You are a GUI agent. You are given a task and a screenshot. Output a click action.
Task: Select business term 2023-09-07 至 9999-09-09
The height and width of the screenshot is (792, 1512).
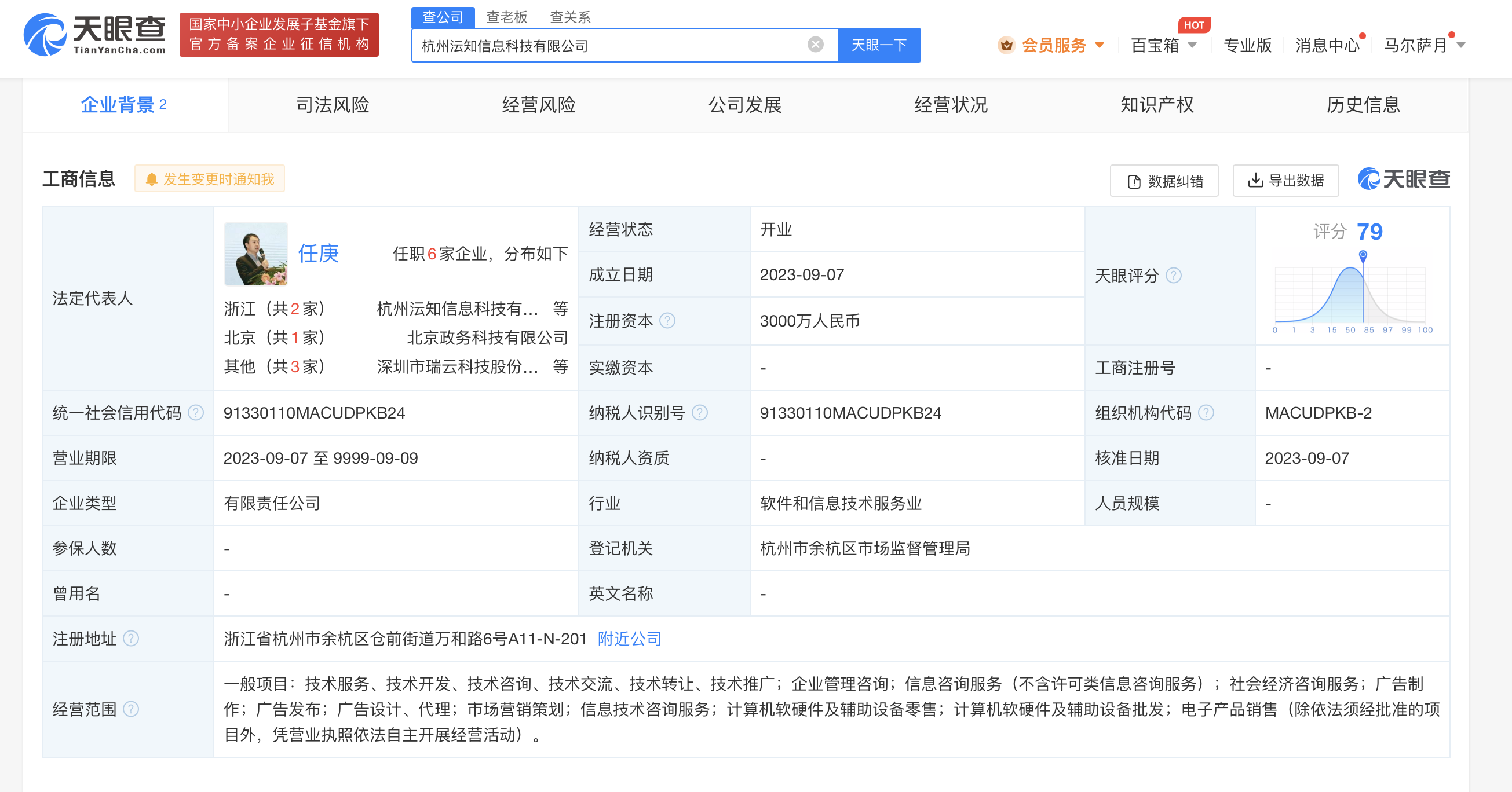pos(320,458)
